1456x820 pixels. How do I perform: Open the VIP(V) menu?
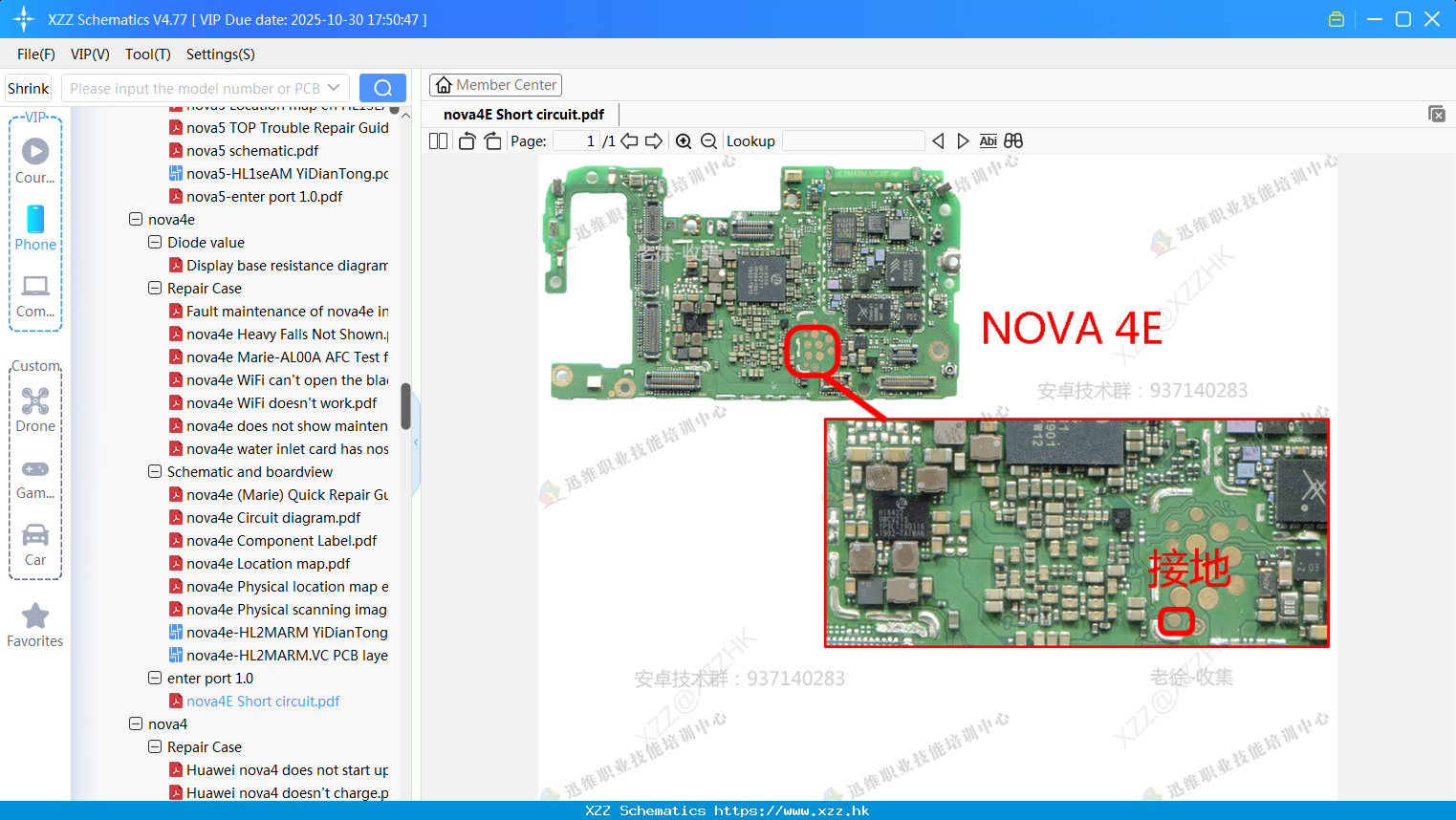(90, 54)
